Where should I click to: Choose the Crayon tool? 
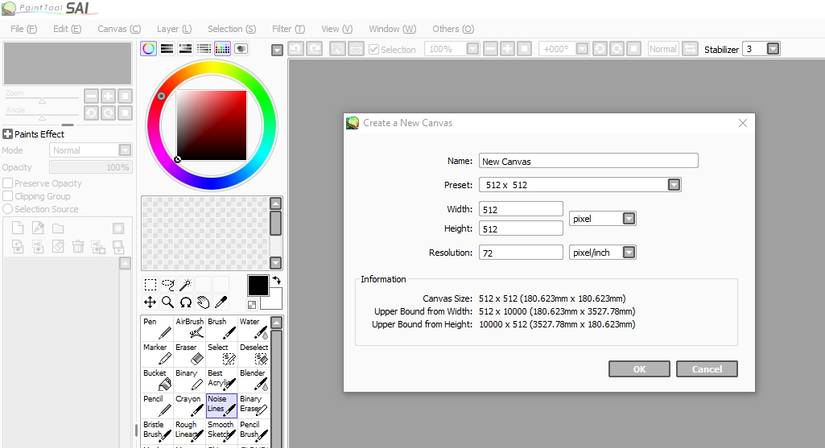(x=189, y=405)
